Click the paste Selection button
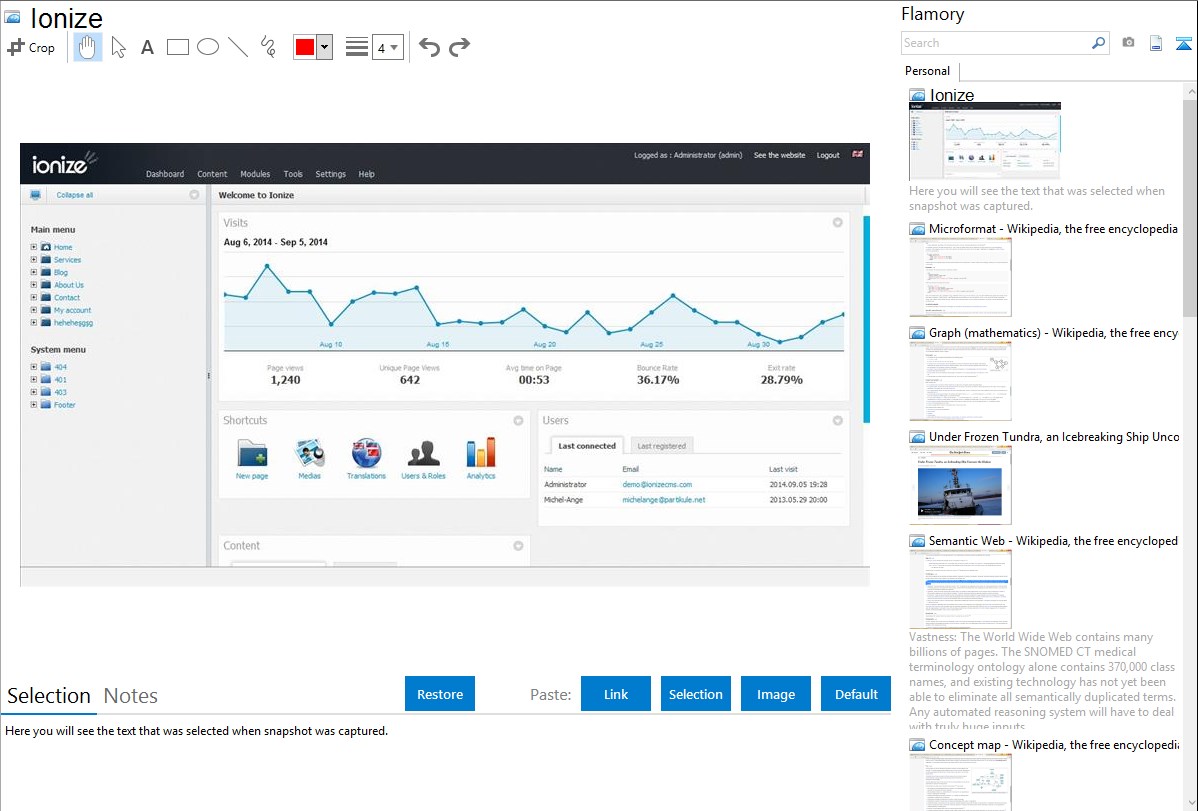This screenshot has height=811, width=1198. [x=695, y=694]
